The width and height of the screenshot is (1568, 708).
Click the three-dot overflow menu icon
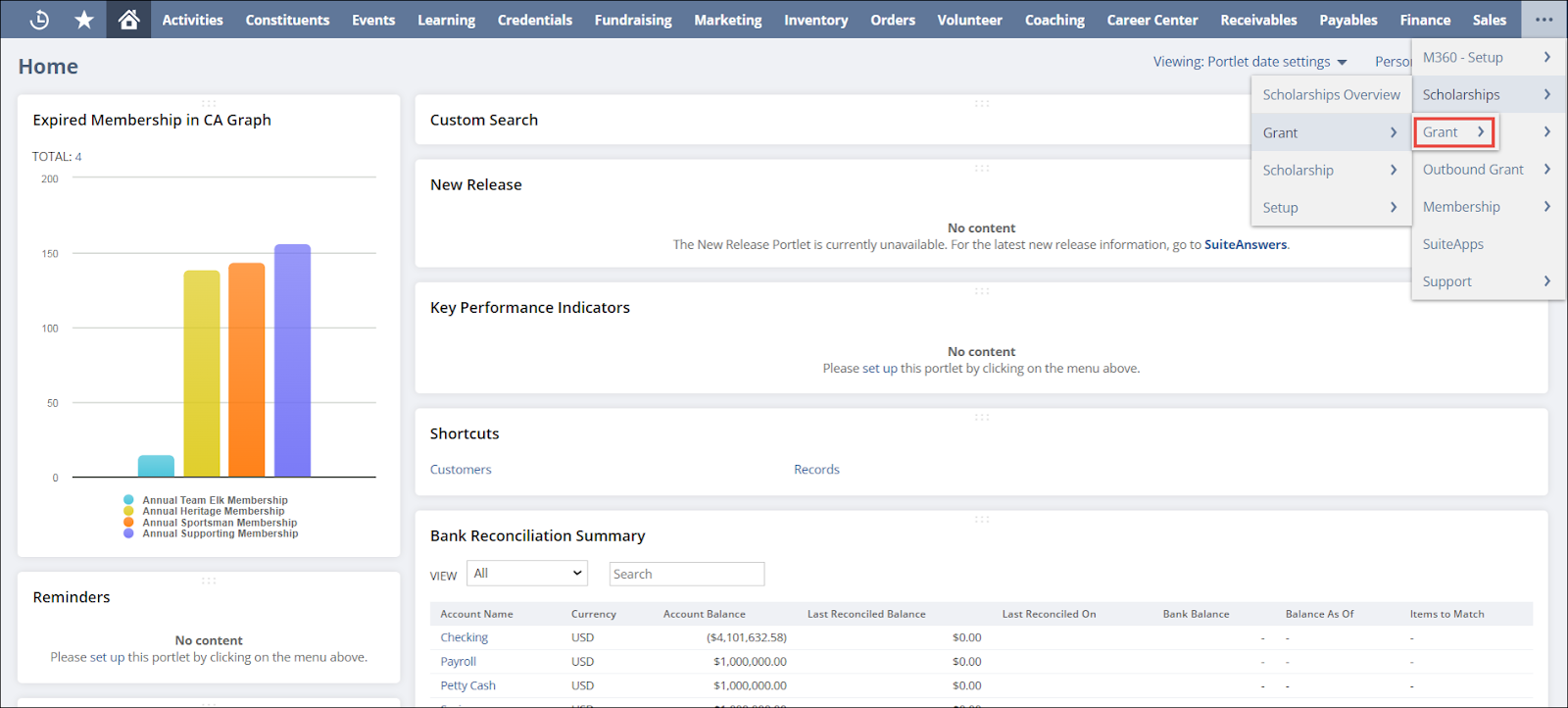click(1543, 20)
